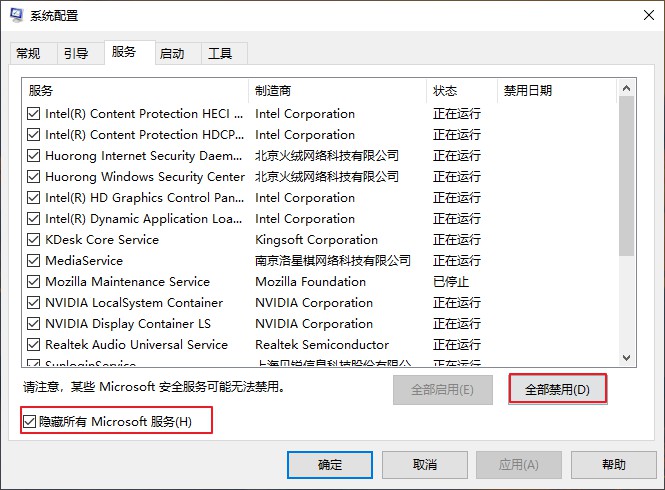This screenshot has width=665, height=490.
Task: Uncheck Huorong Internet Security Daemon service
Action: (x=34, y=156)
